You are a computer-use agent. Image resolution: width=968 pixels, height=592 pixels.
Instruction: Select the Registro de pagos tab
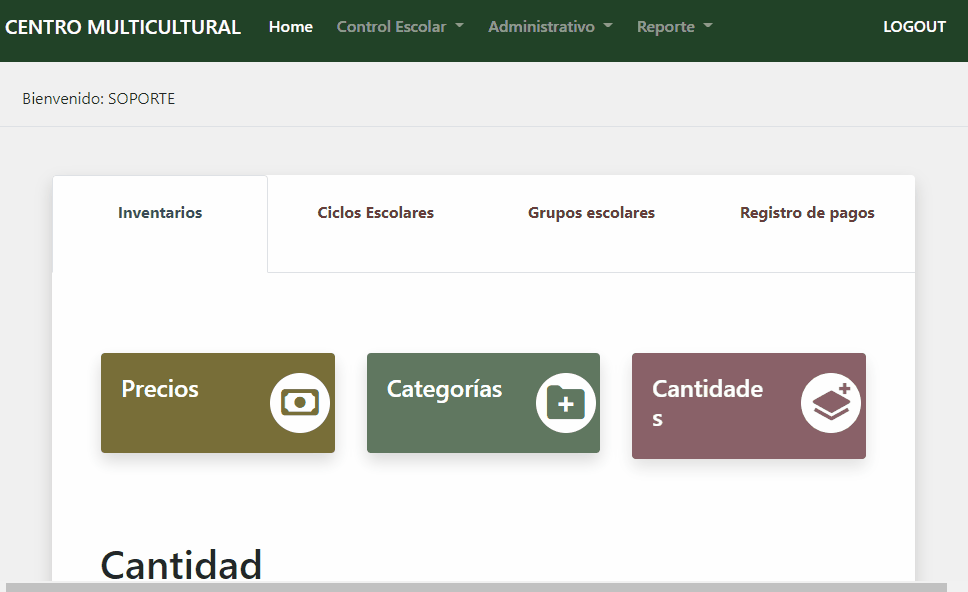pos(807,212)
